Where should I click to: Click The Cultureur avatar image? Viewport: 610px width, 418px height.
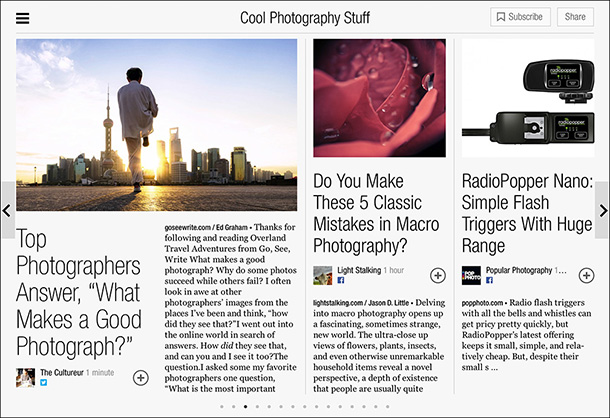click(25, 378)
